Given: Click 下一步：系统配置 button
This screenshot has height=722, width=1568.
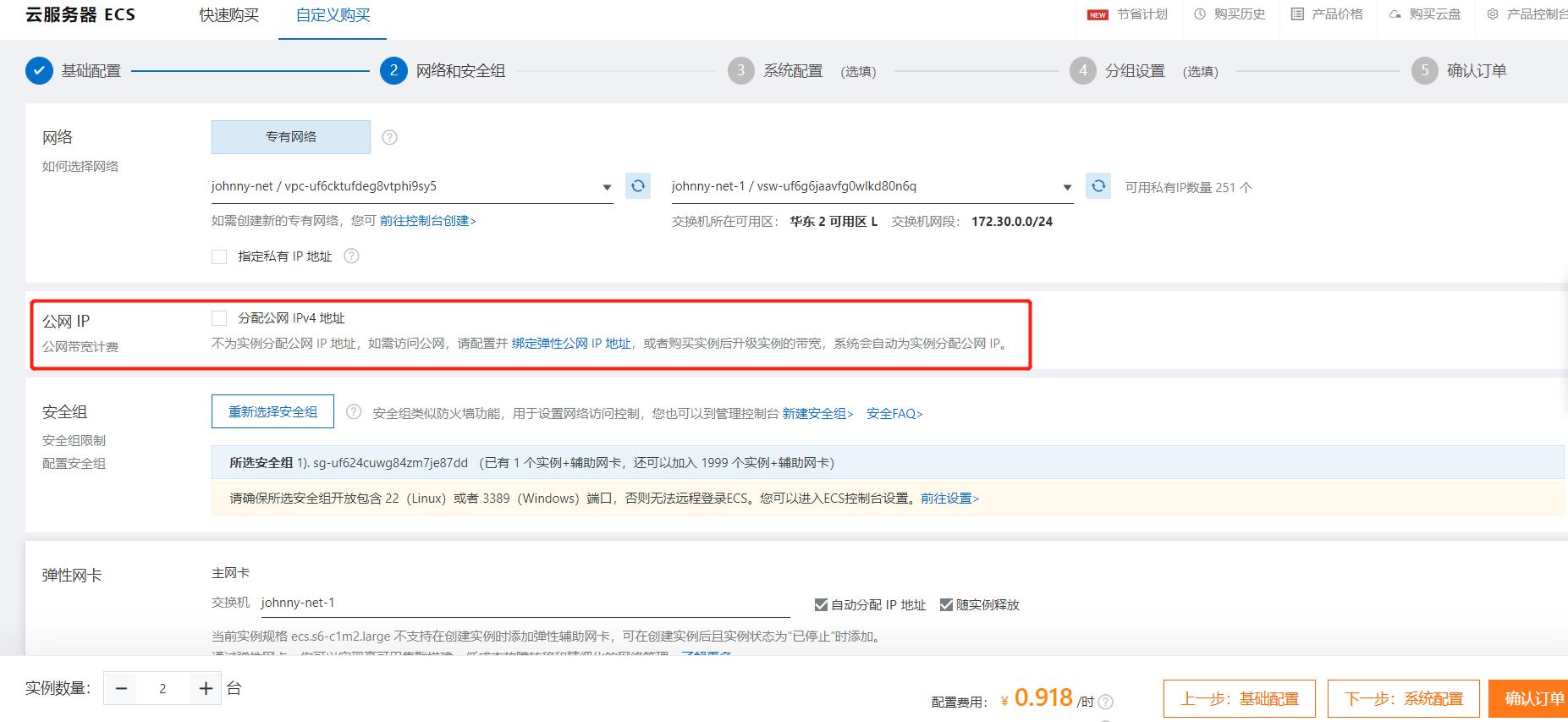Looking at the screenshot, I should coord(1404,699).
